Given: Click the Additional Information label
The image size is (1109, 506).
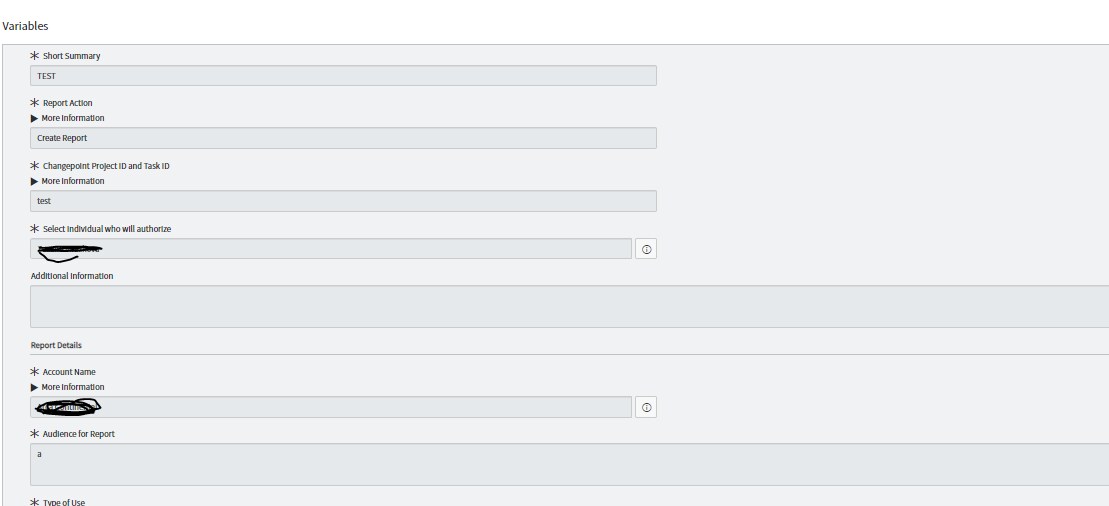Looking at the screenshot, I should [71, 276].
